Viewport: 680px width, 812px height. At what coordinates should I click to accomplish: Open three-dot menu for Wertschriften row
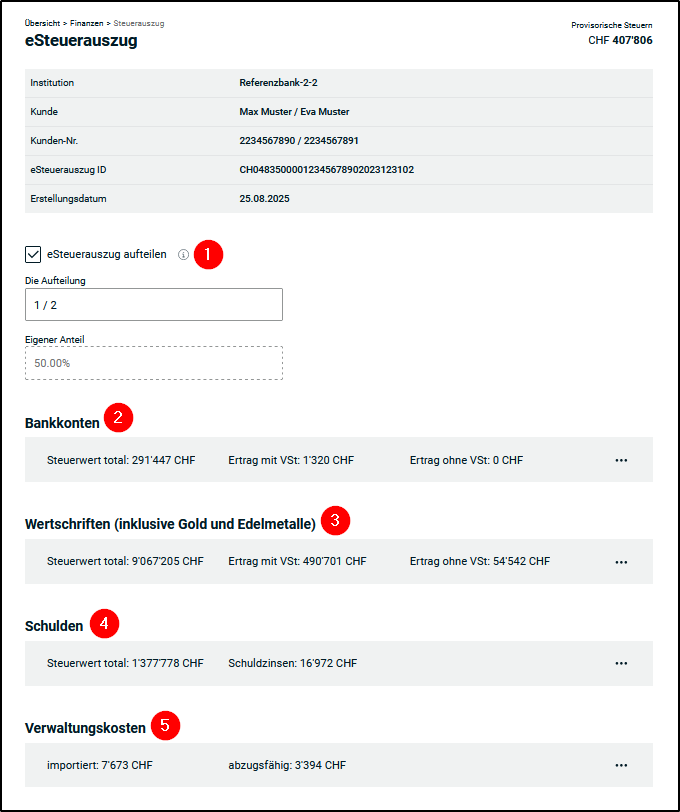pyautogui.click(x=621, y=562)
